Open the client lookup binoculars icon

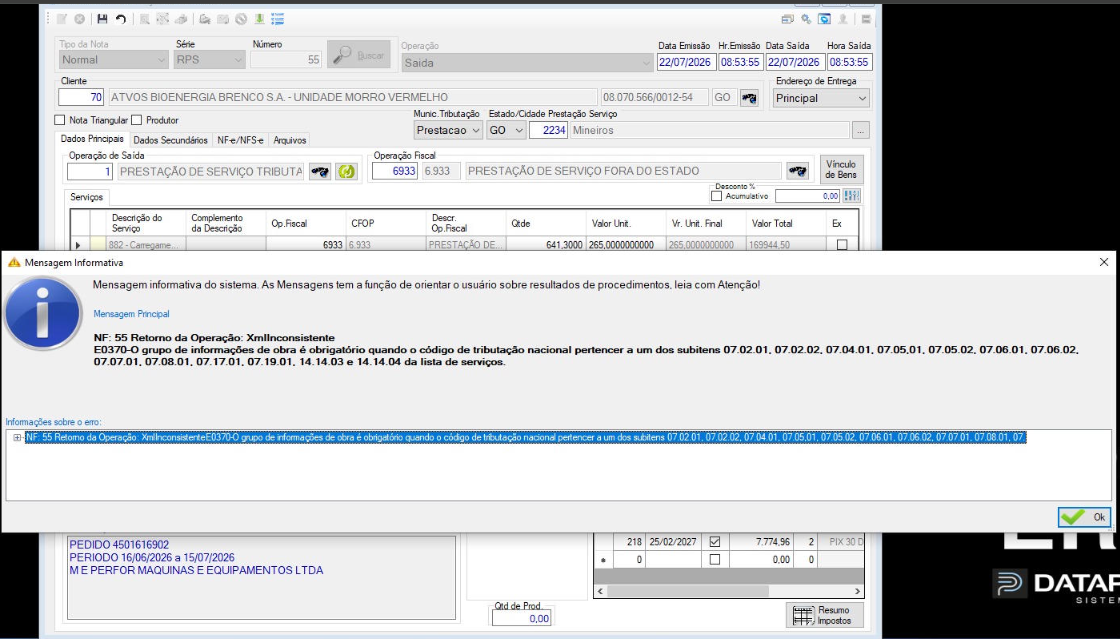[x=749, y=98]
